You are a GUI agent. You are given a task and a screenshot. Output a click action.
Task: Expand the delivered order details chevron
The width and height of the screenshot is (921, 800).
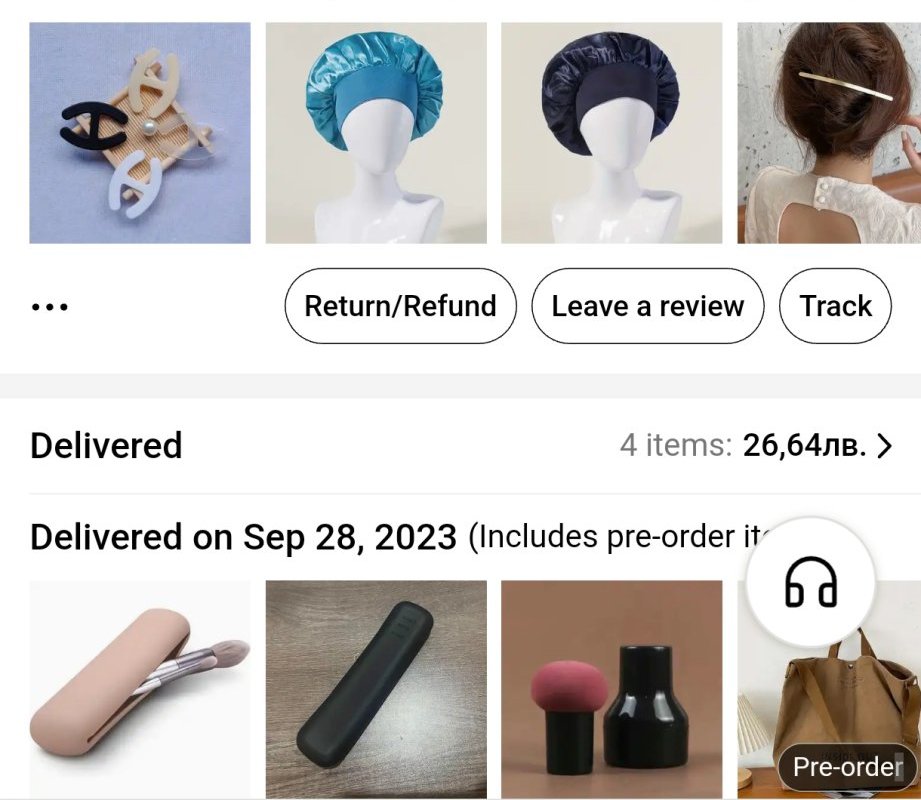click(x=885, y=446)
